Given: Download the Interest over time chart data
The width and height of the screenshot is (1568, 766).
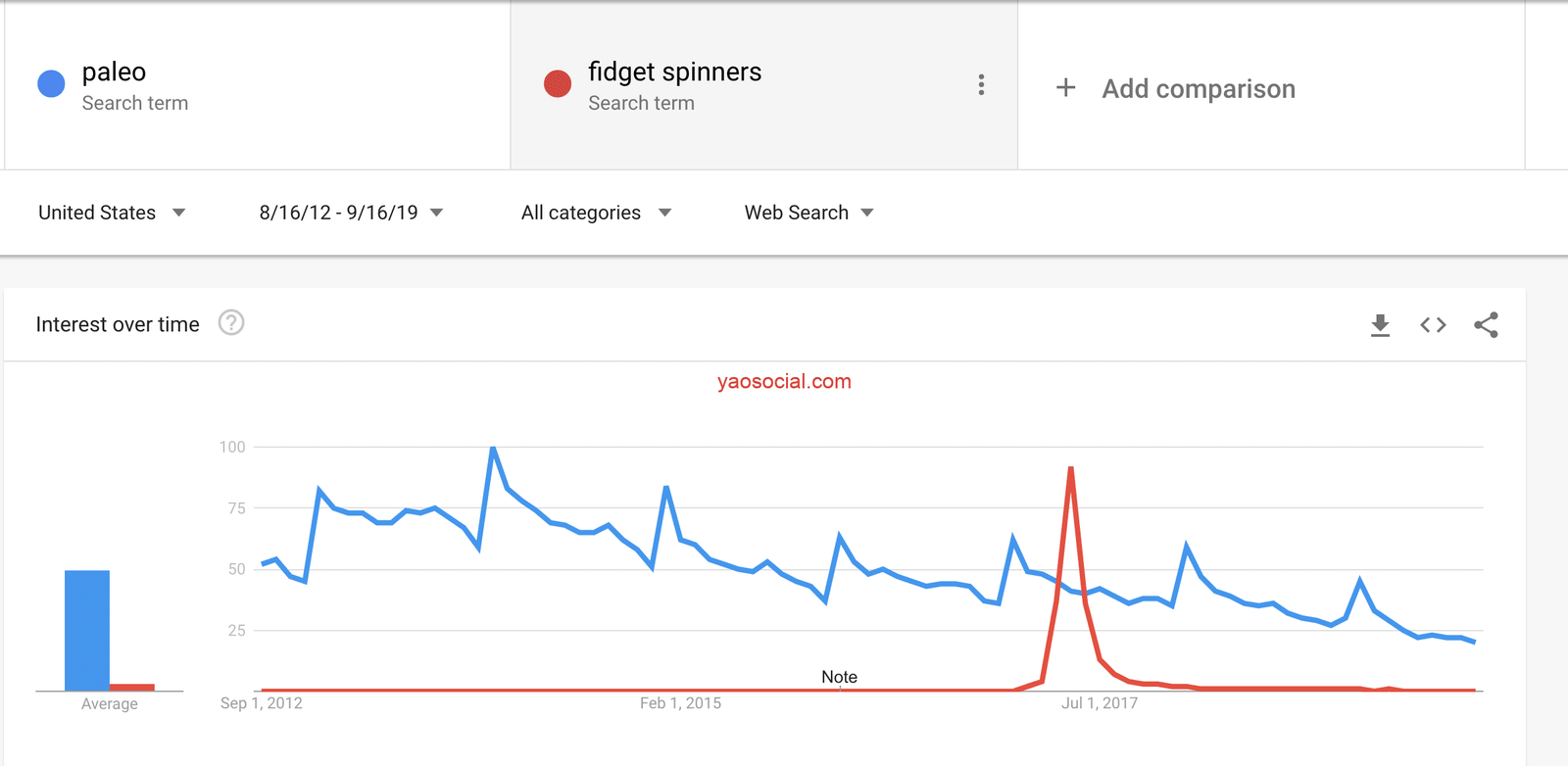Looking at the screenshot, I should click(x=1380, y=325).
